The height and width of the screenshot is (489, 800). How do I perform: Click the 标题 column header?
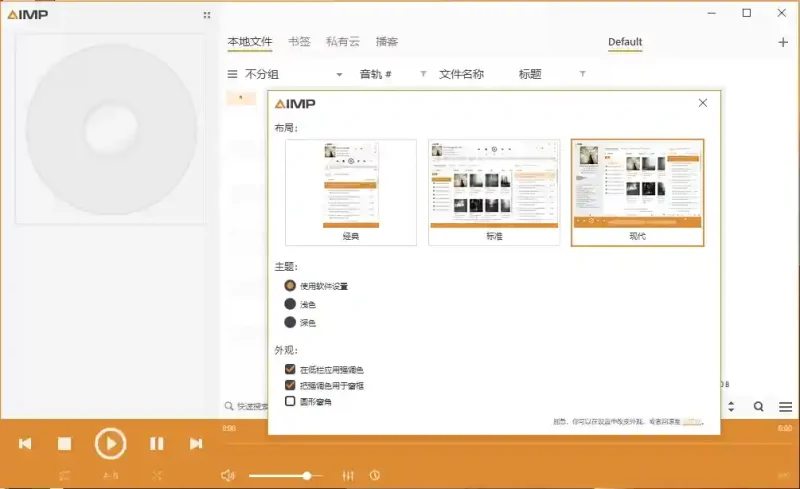point(530,74)
